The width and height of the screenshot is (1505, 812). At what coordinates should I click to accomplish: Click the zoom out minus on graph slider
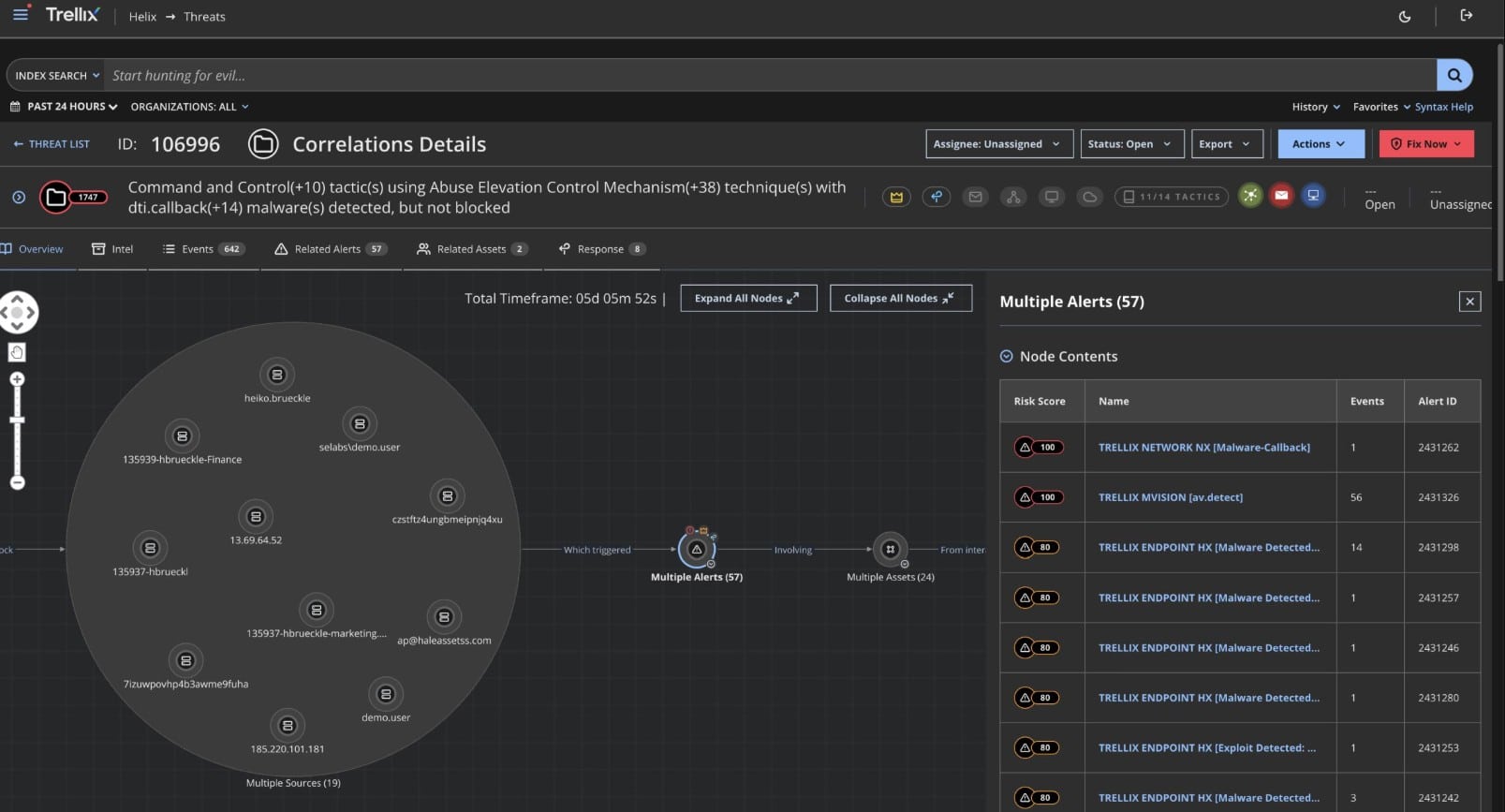17,482
